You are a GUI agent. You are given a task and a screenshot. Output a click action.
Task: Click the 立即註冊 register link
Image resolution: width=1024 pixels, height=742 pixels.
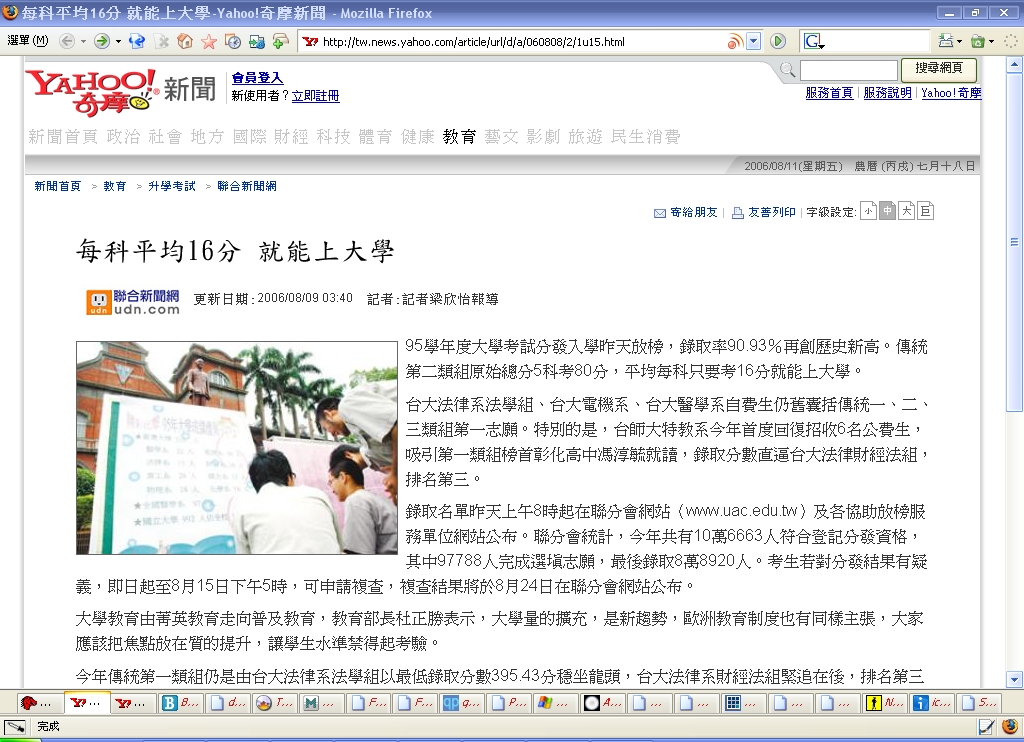point(315,96)
